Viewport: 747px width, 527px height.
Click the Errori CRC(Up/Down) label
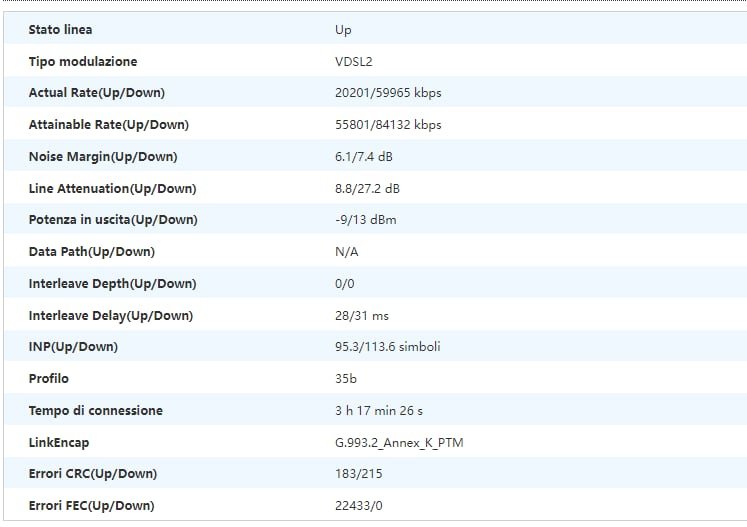(92, 474)
